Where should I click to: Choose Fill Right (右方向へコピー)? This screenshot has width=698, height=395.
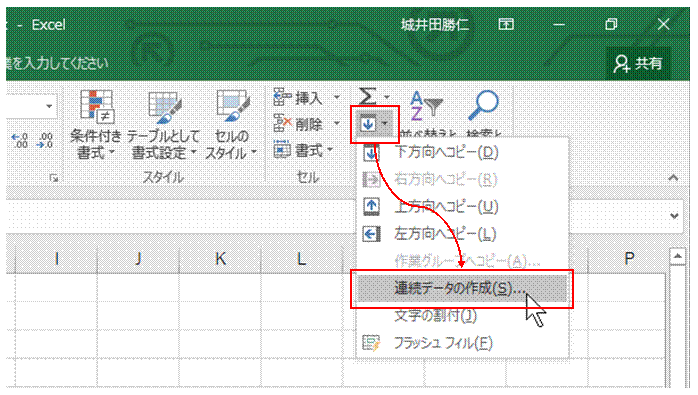click(x=463, y=180)
